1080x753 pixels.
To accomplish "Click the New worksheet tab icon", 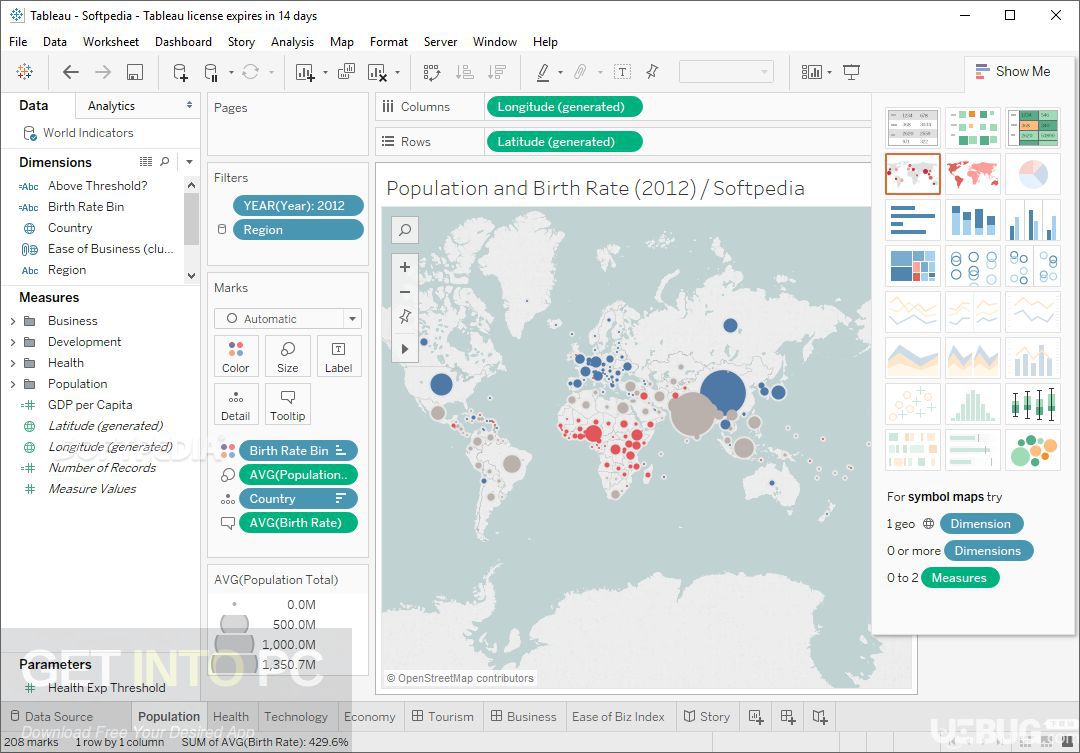I will click(x=756, y=716).
